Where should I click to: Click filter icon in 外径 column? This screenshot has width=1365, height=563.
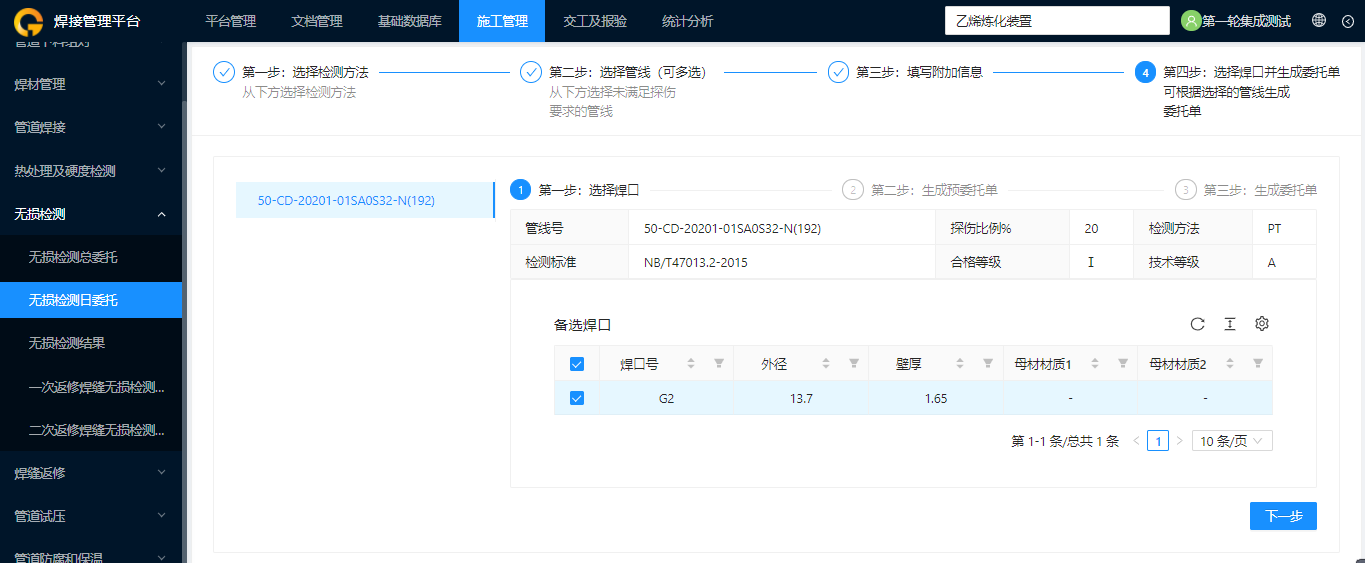tap(854, 364)
